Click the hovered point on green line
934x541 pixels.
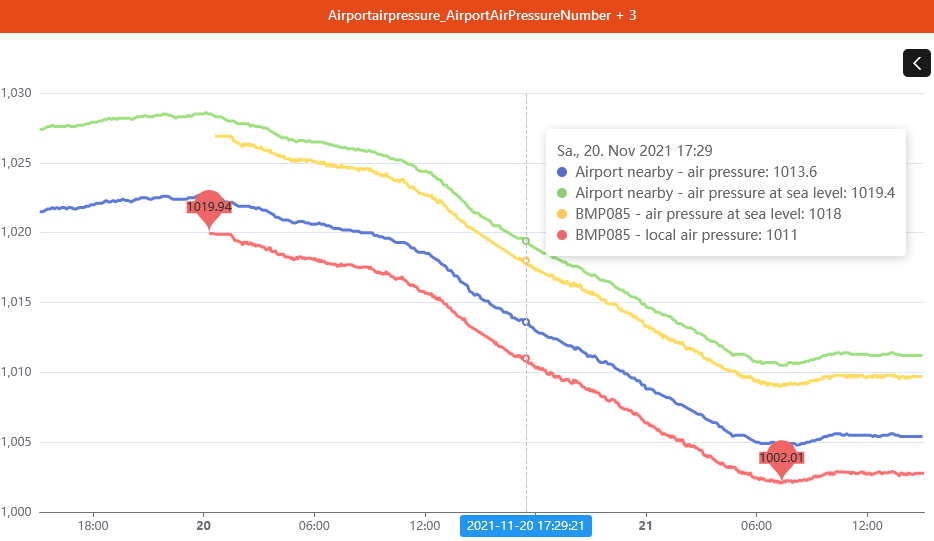click(526, 241)
